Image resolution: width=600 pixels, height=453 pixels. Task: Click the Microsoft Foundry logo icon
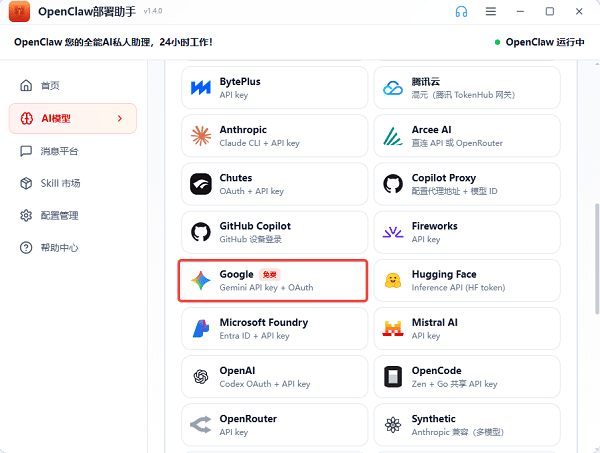(201, 329)
